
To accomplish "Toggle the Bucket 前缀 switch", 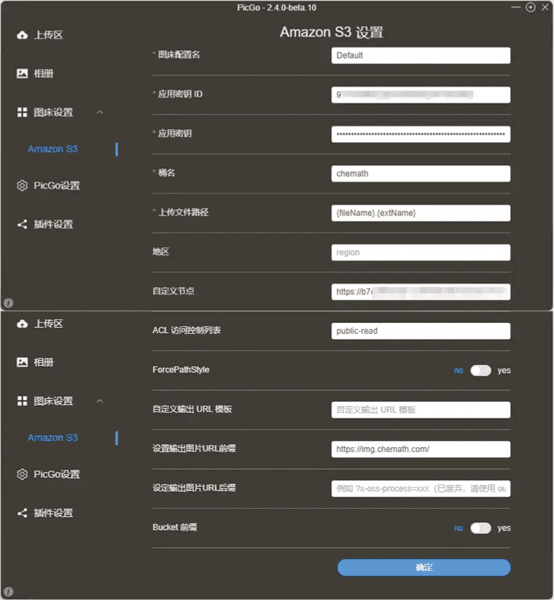I will coord(481,528).
